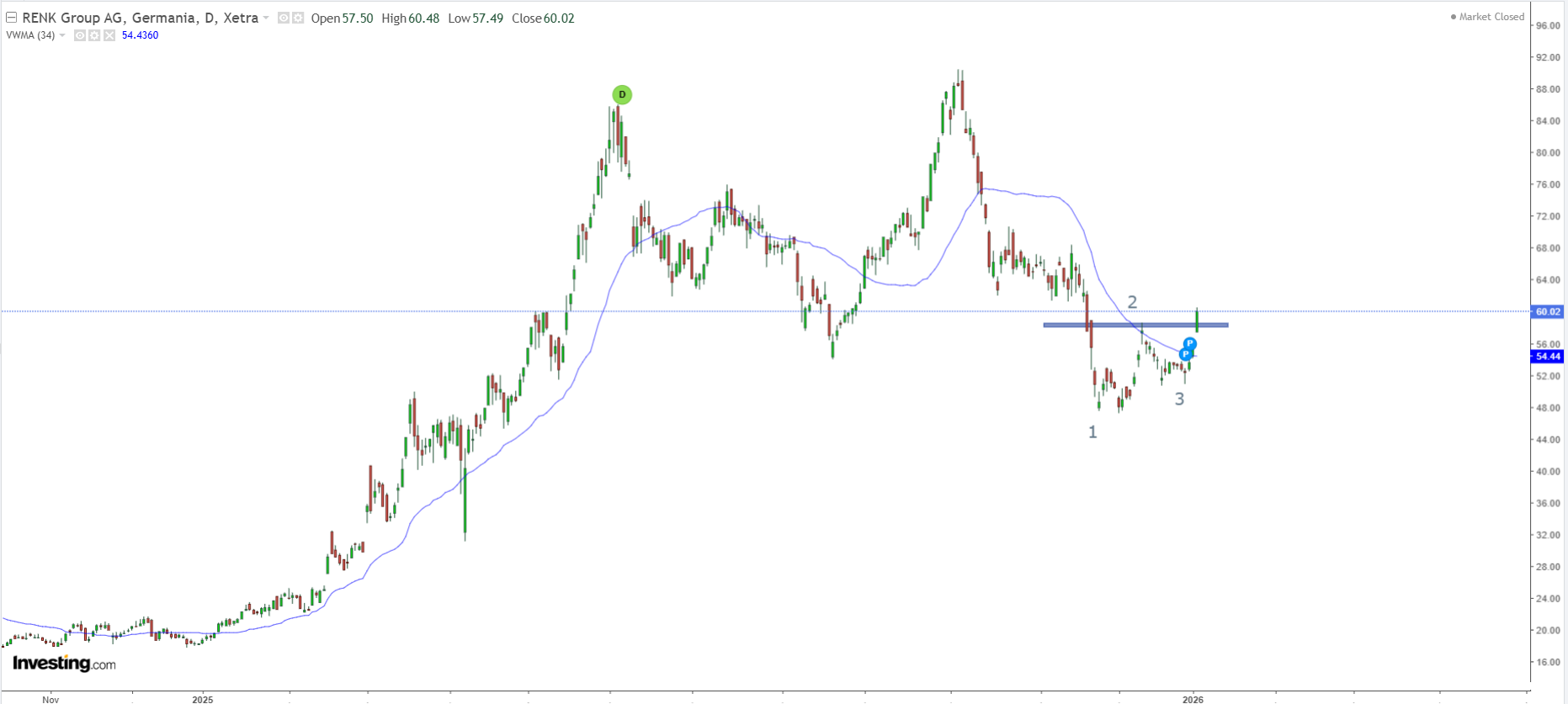Hide the VWMA indicator using its eye icon

tap(80, 35)
